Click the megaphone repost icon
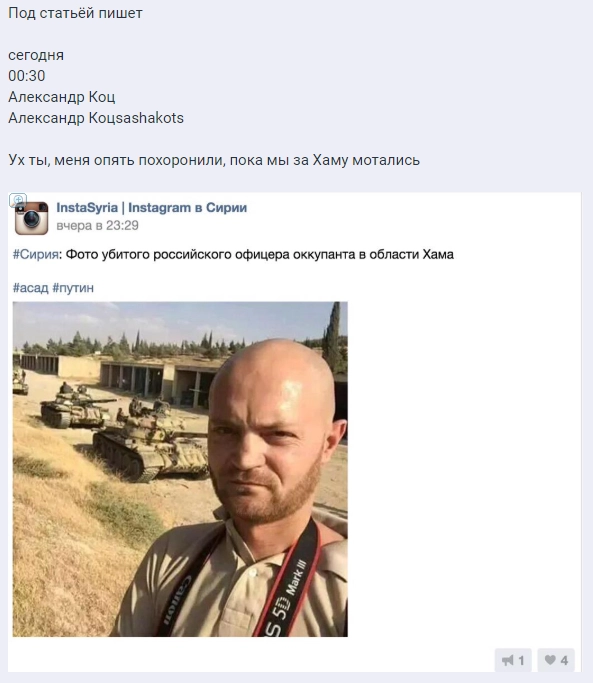This screenshot has height=683, width=593. point(508,660)
